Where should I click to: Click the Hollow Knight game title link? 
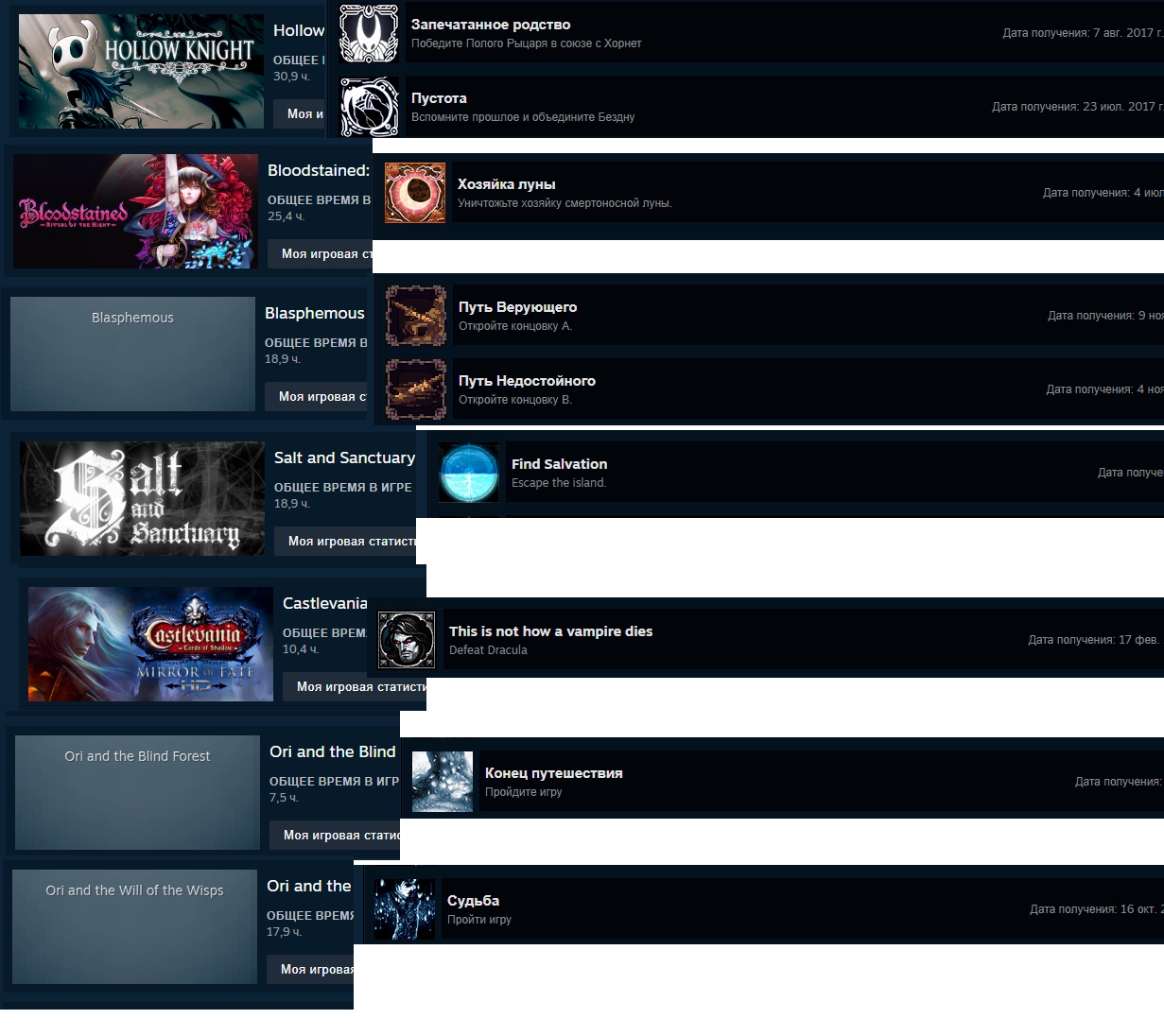coord(299,30)
